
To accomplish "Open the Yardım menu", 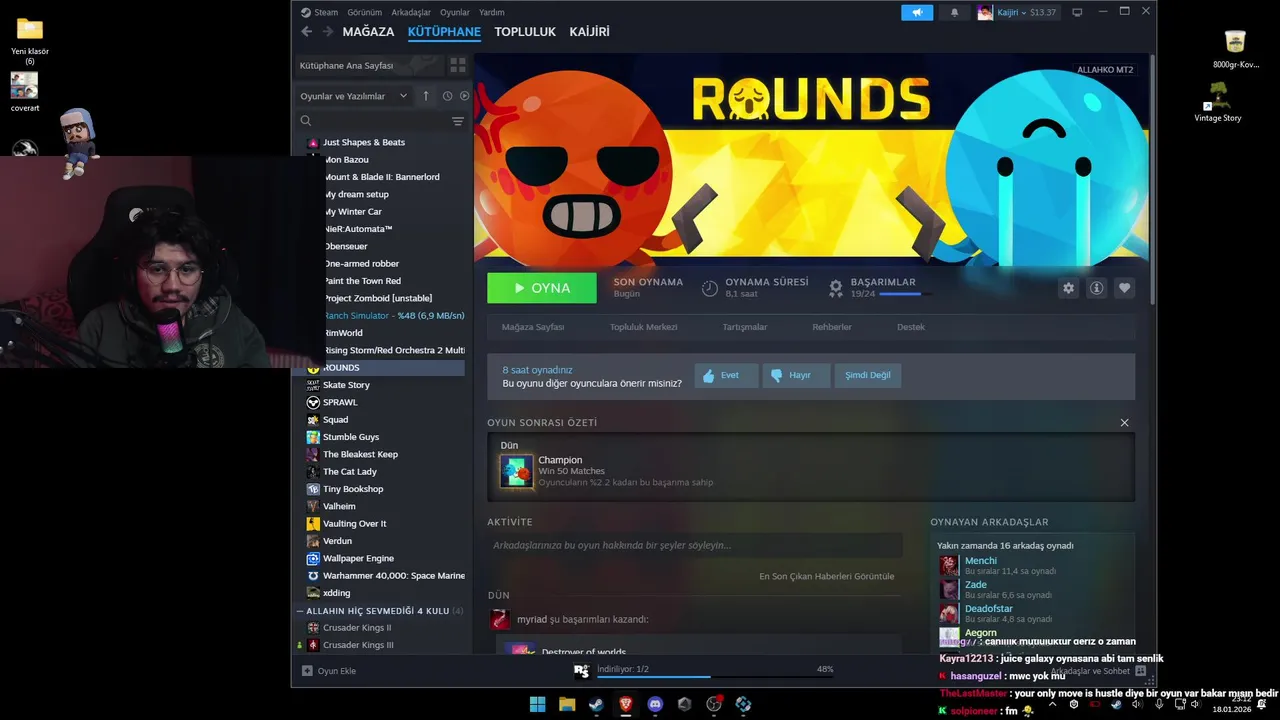I will (x=492, y=12).
